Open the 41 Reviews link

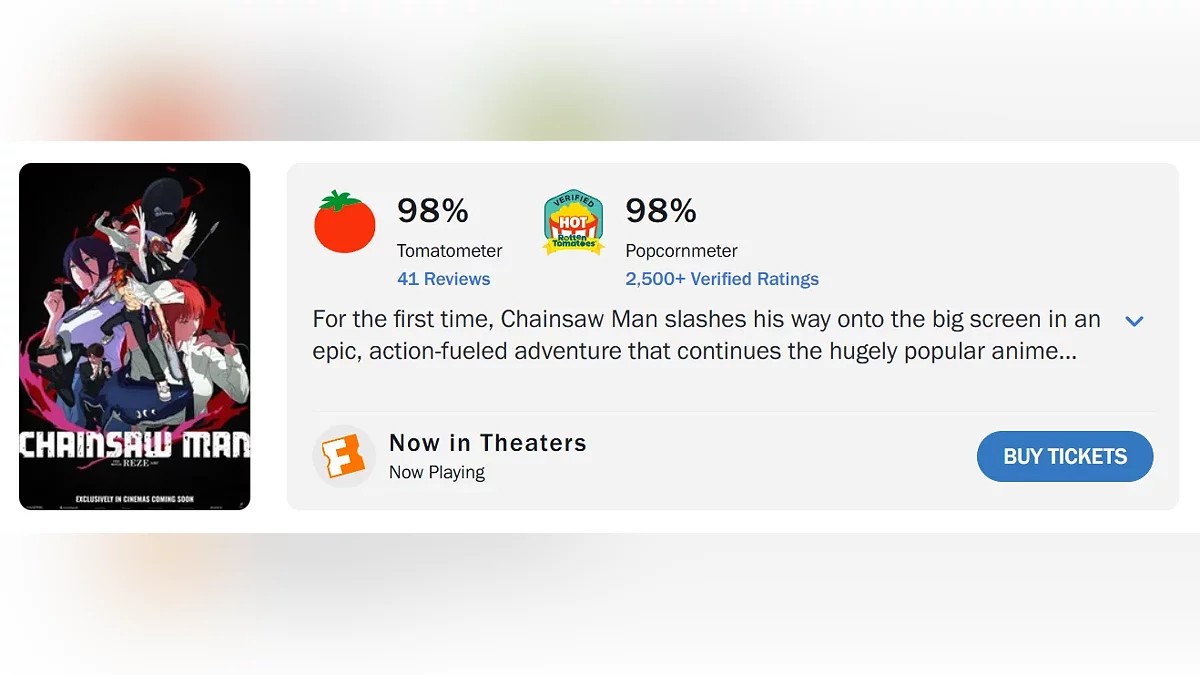point(443,279)
